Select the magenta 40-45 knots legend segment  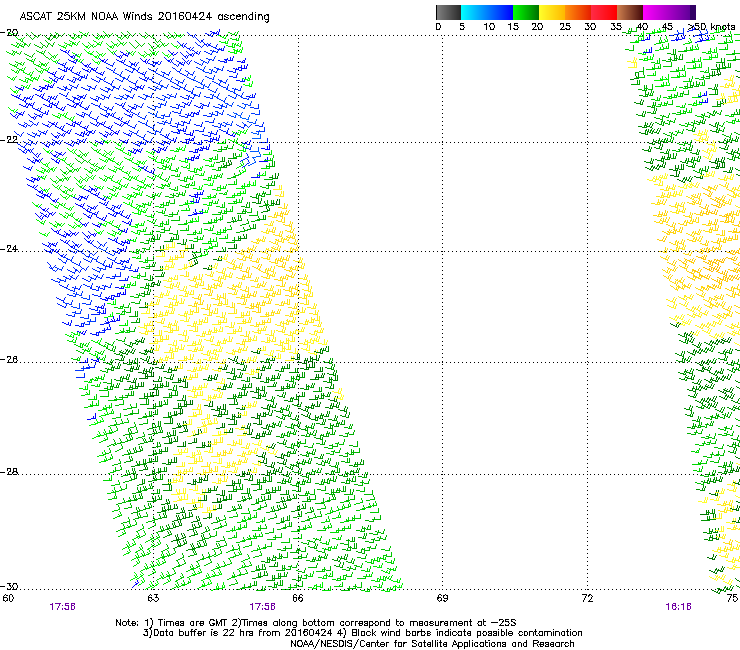[656, 12]
